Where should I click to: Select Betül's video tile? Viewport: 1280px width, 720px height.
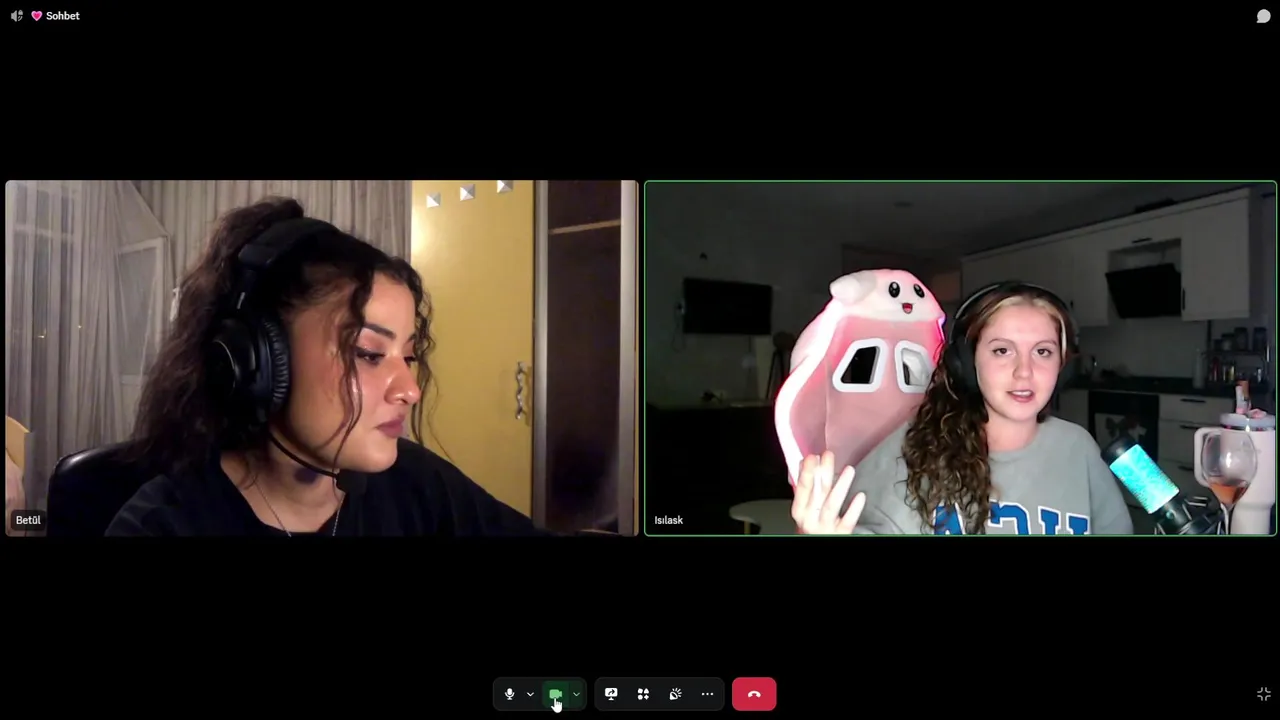(x=322, y=358)
